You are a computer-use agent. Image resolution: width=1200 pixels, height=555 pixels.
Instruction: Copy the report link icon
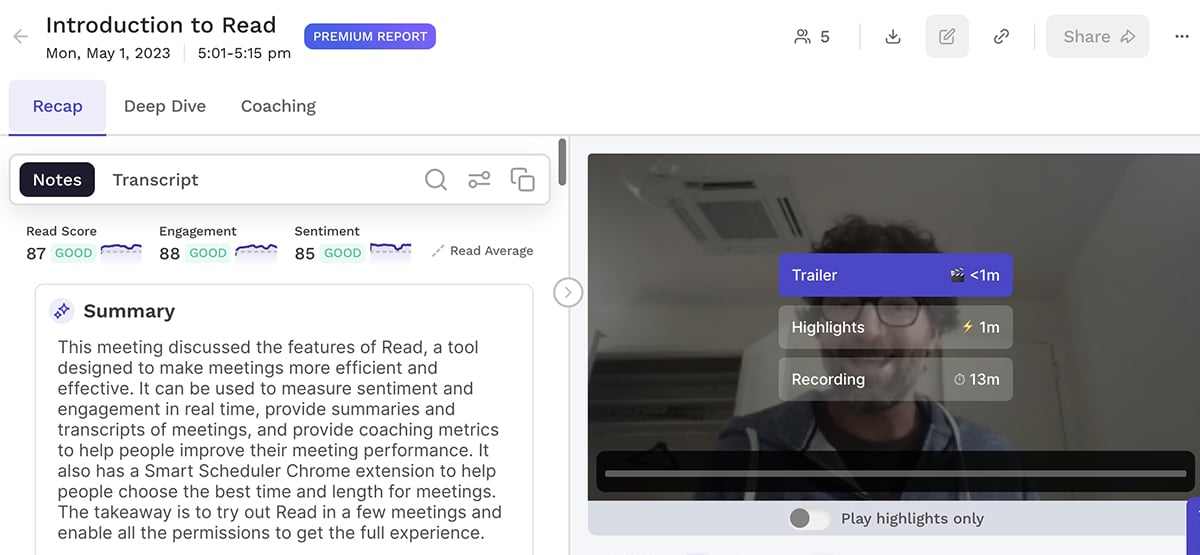(1001, 37)
